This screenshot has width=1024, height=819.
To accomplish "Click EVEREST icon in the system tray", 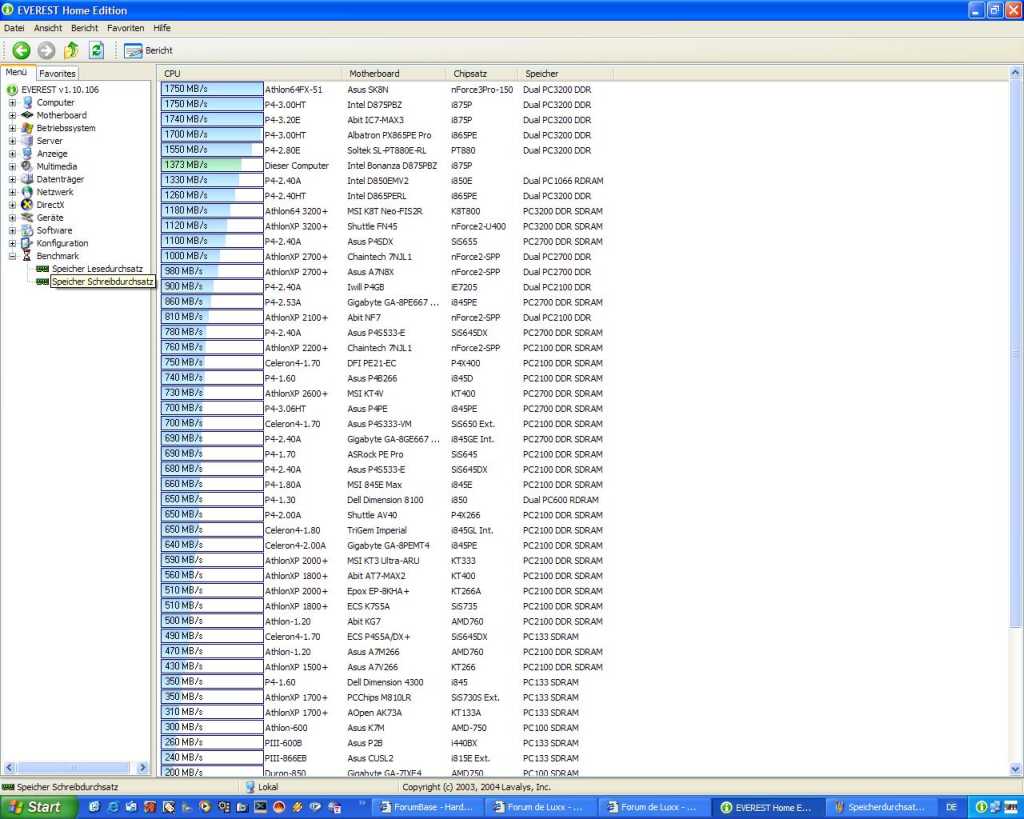I will [980, 807].
